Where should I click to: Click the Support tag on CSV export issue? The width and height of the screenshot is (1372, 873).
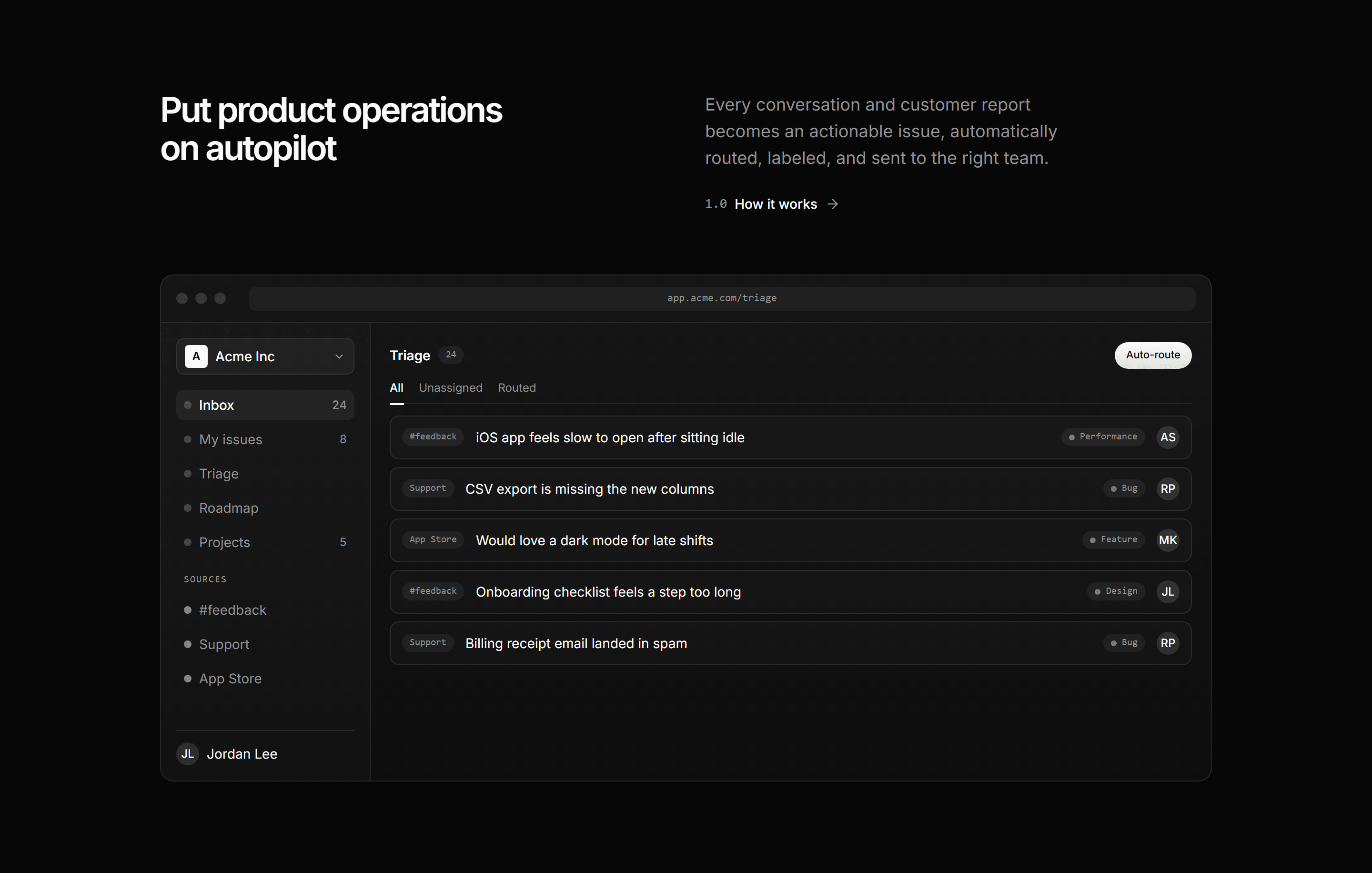tap(428, 488)
